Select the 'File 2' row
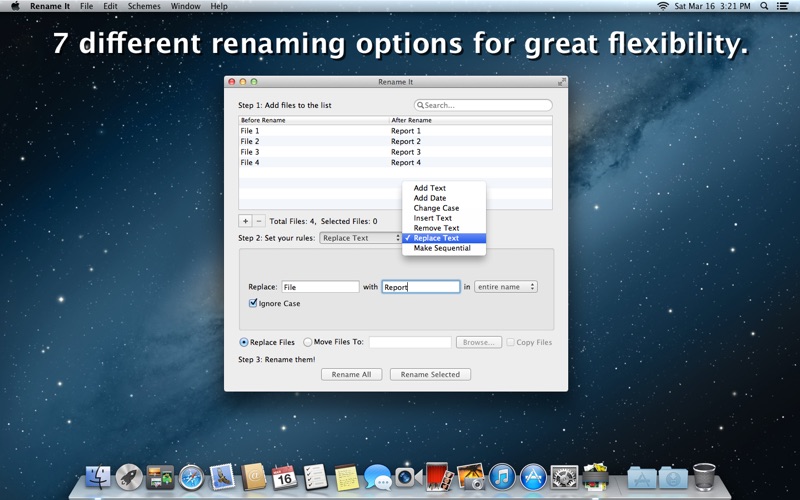 [395, 141]
